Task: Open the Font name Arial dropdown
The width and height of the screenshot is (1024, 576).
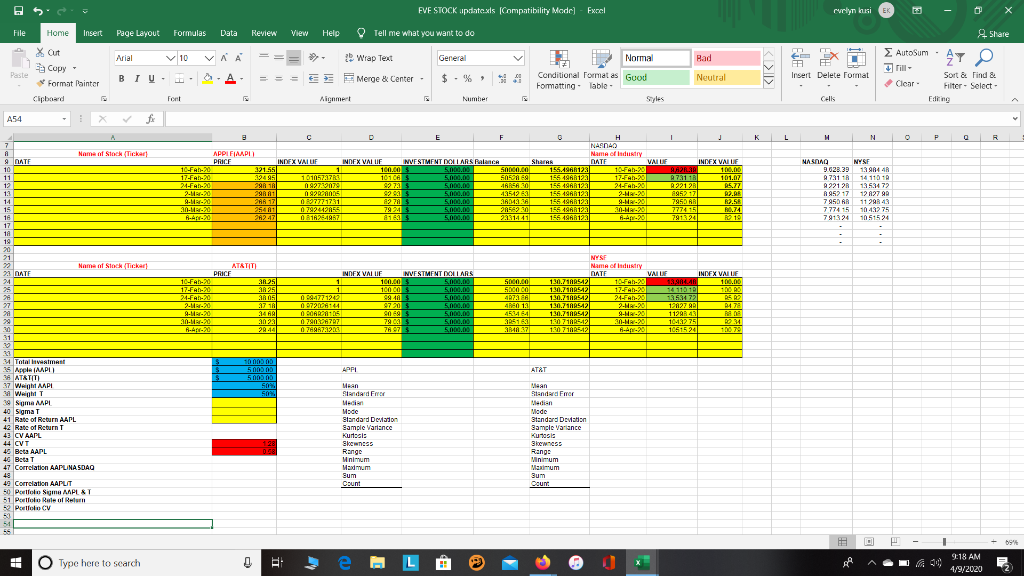Action: click(170, 58)
